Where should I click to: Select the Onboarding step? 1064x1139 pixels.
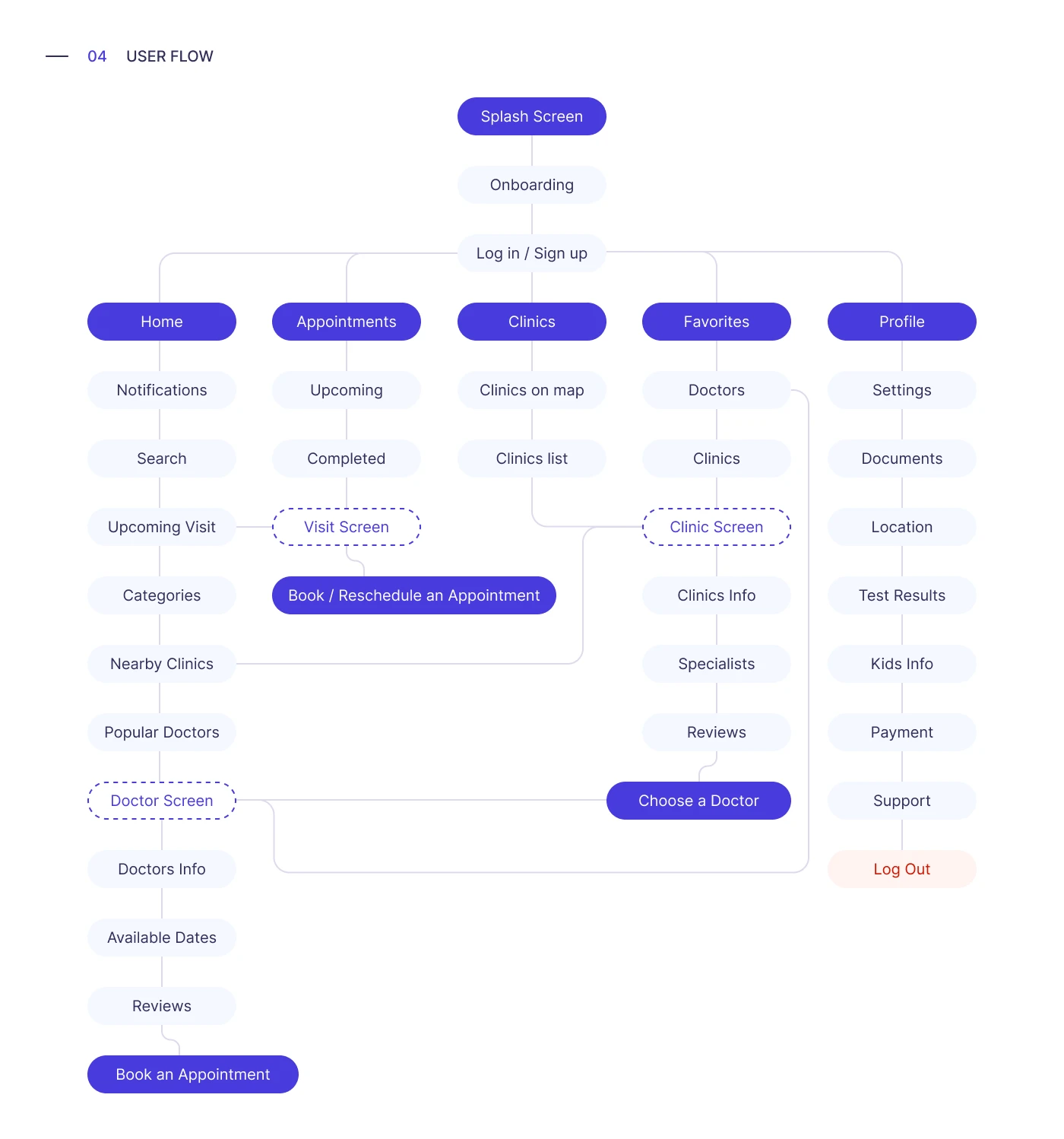pyautogui.click(x=531, y=185)
